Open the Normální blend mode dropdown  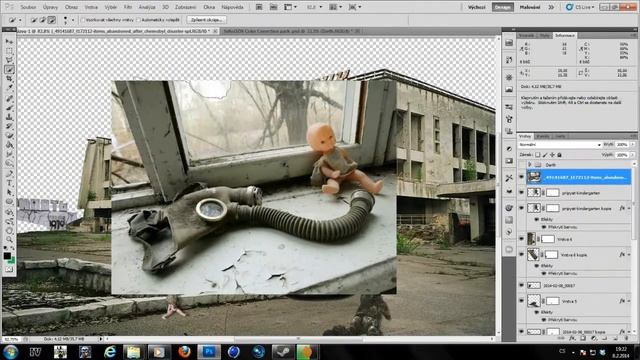coord(560,144)
